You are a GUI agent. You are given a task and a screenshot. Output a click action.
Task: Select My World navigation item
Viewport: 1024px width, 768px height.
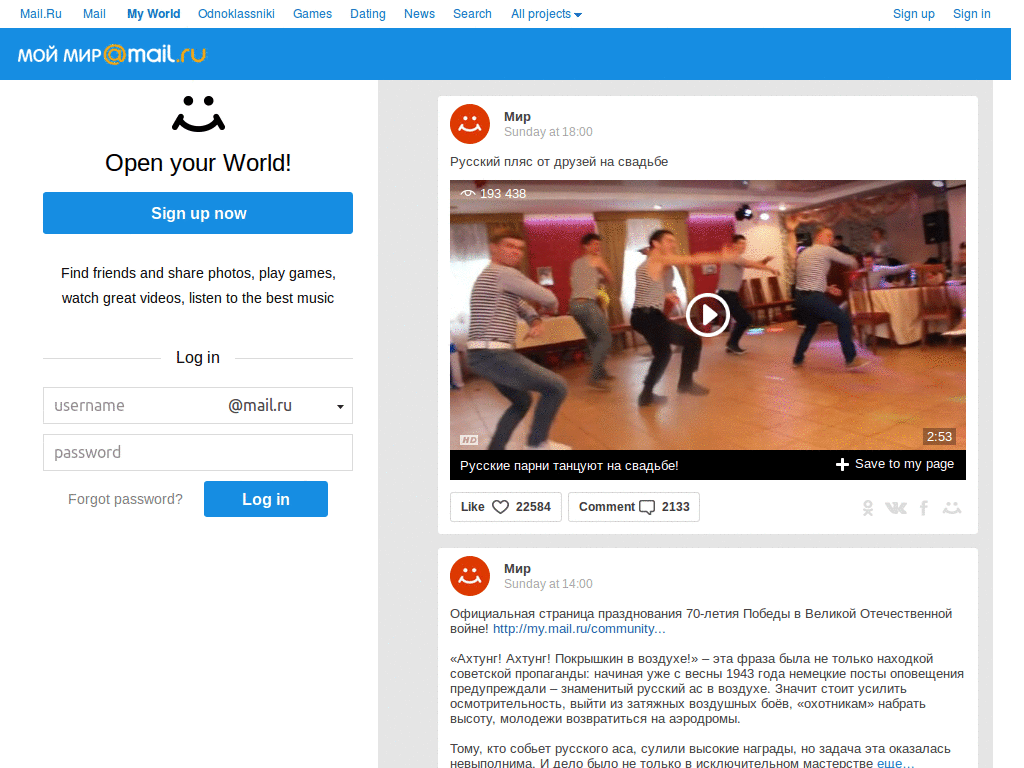153,14
